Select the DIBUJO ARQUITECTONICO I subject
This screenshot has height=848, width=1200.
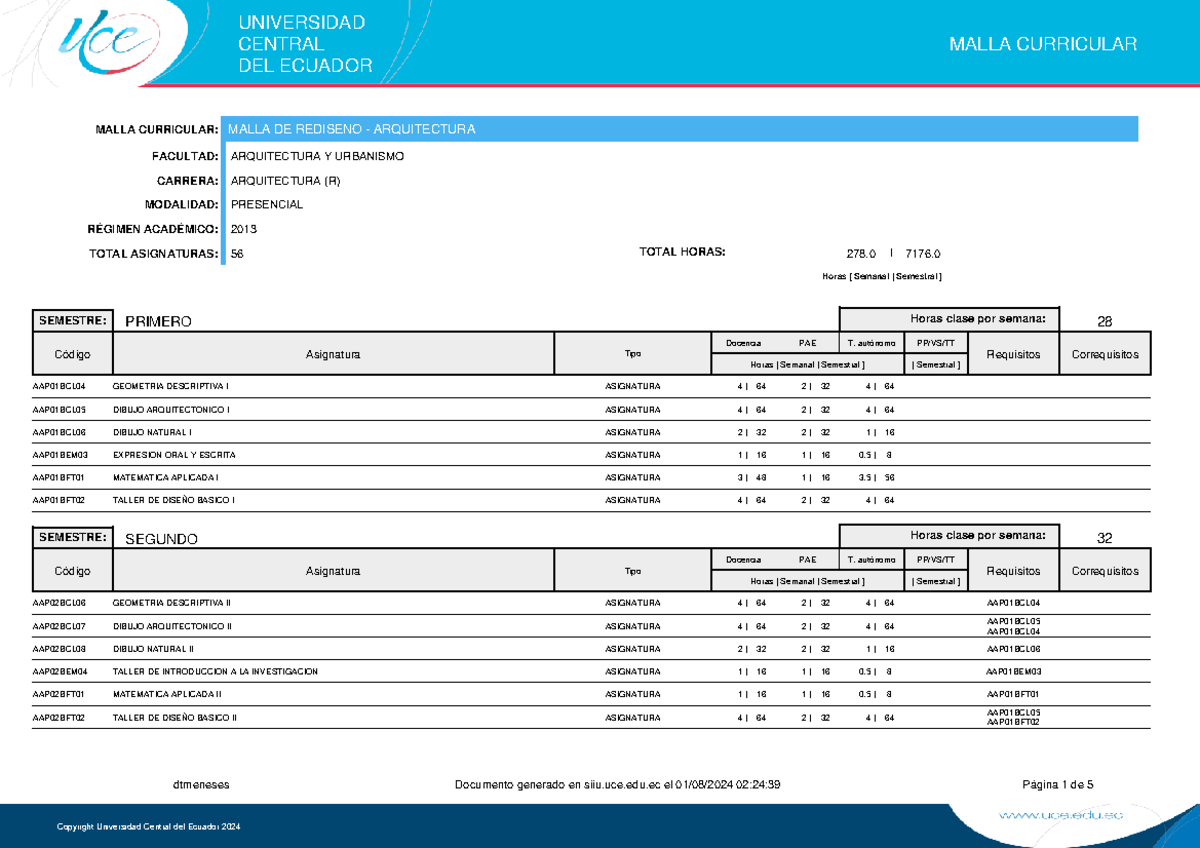coord(171,409)
